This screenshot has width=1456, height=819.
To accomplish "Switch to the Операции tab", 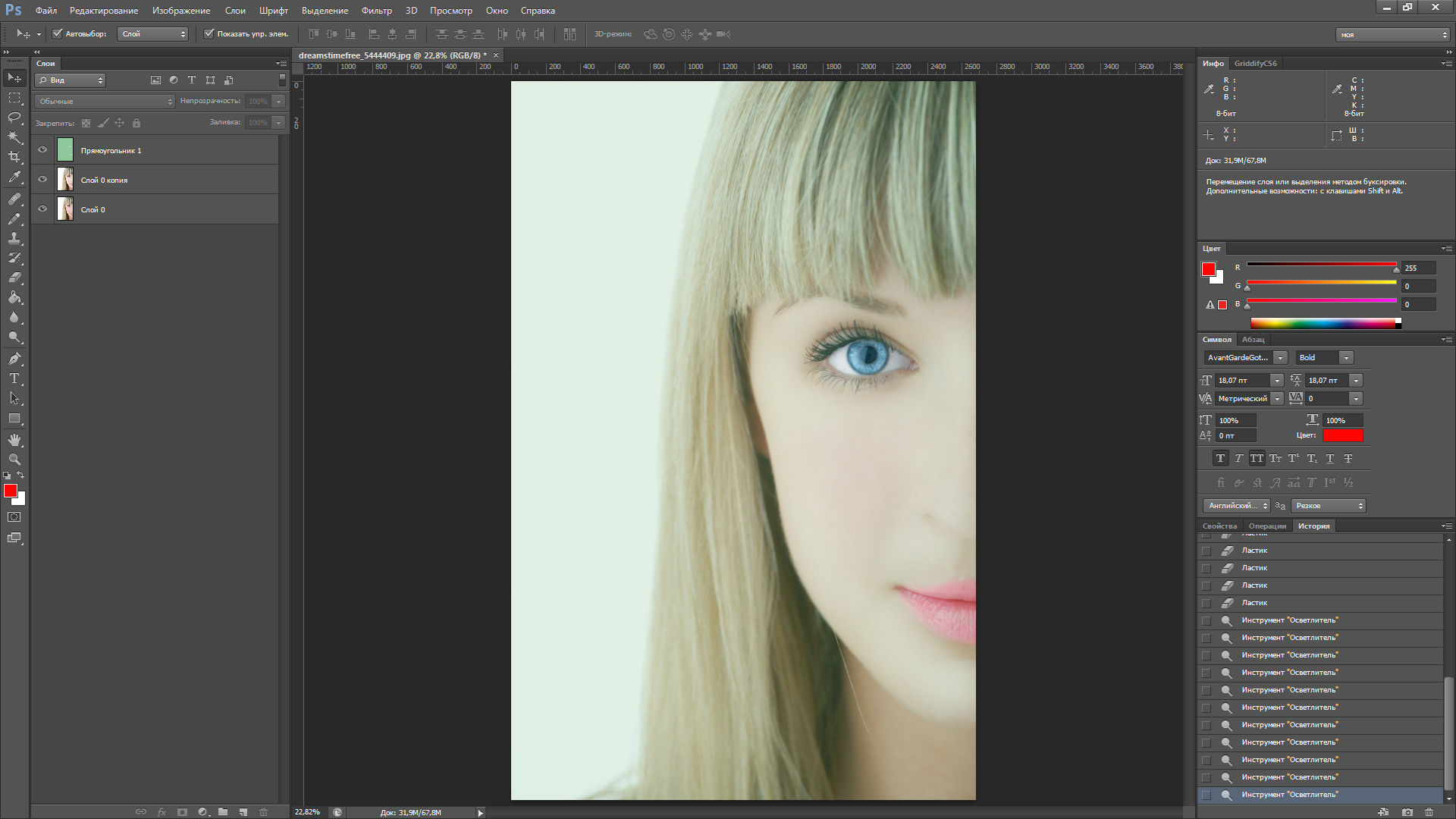I will (1267, 526).
